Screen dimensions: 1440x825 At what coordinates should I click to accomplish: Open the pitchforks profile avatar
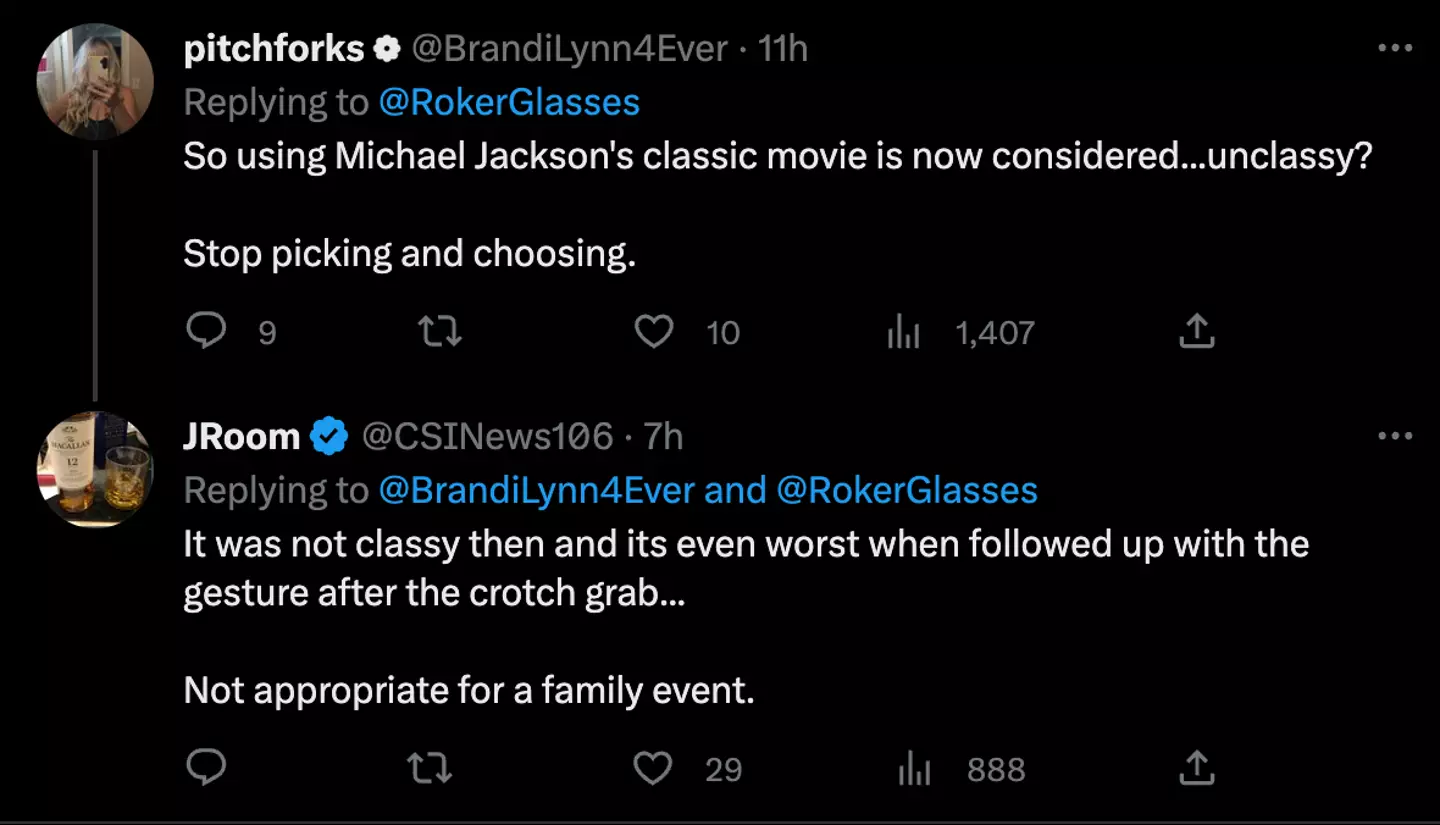point(95,80)
